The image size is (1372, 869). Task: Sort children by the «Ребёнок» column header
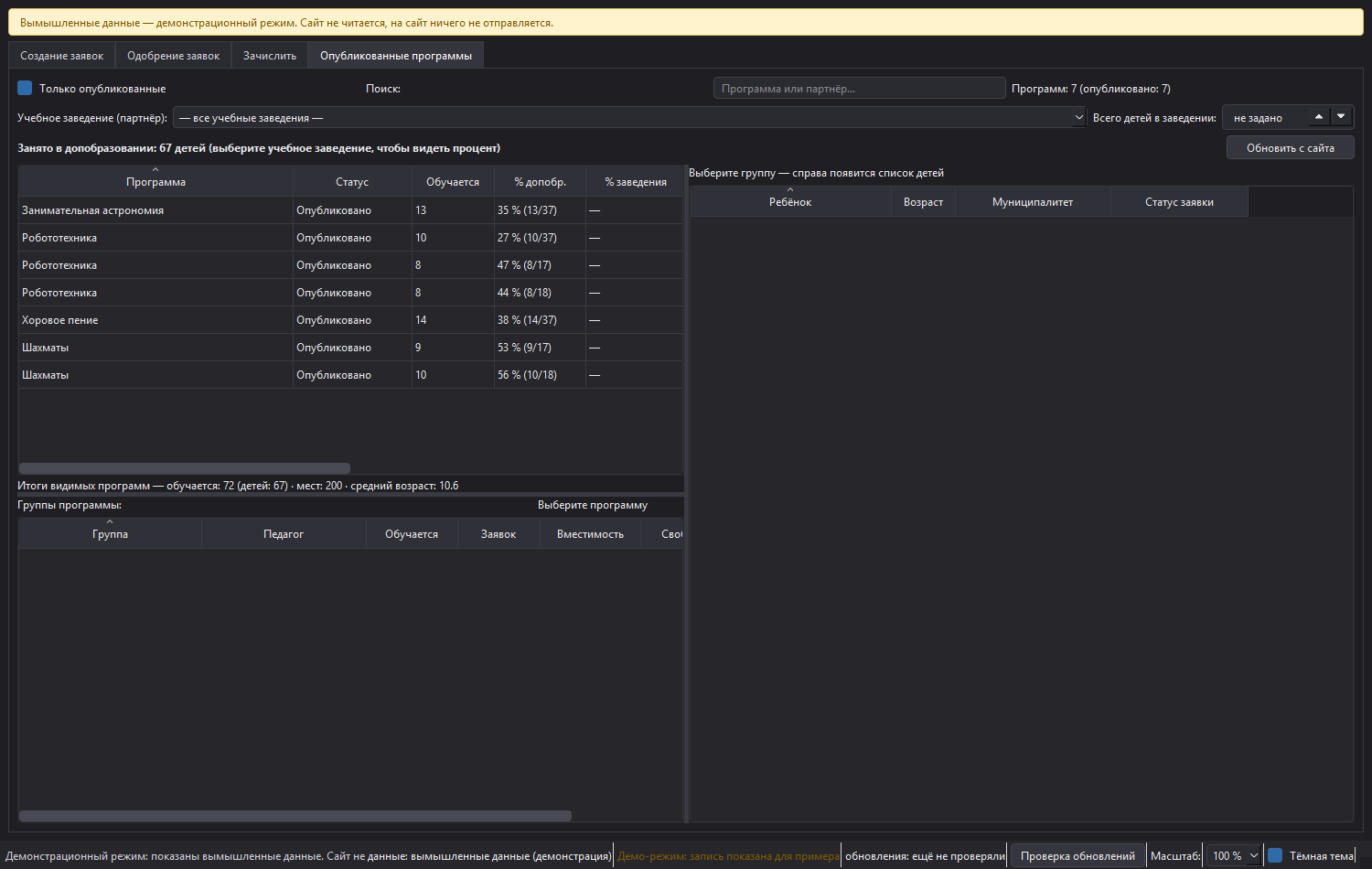click(790, 202)
